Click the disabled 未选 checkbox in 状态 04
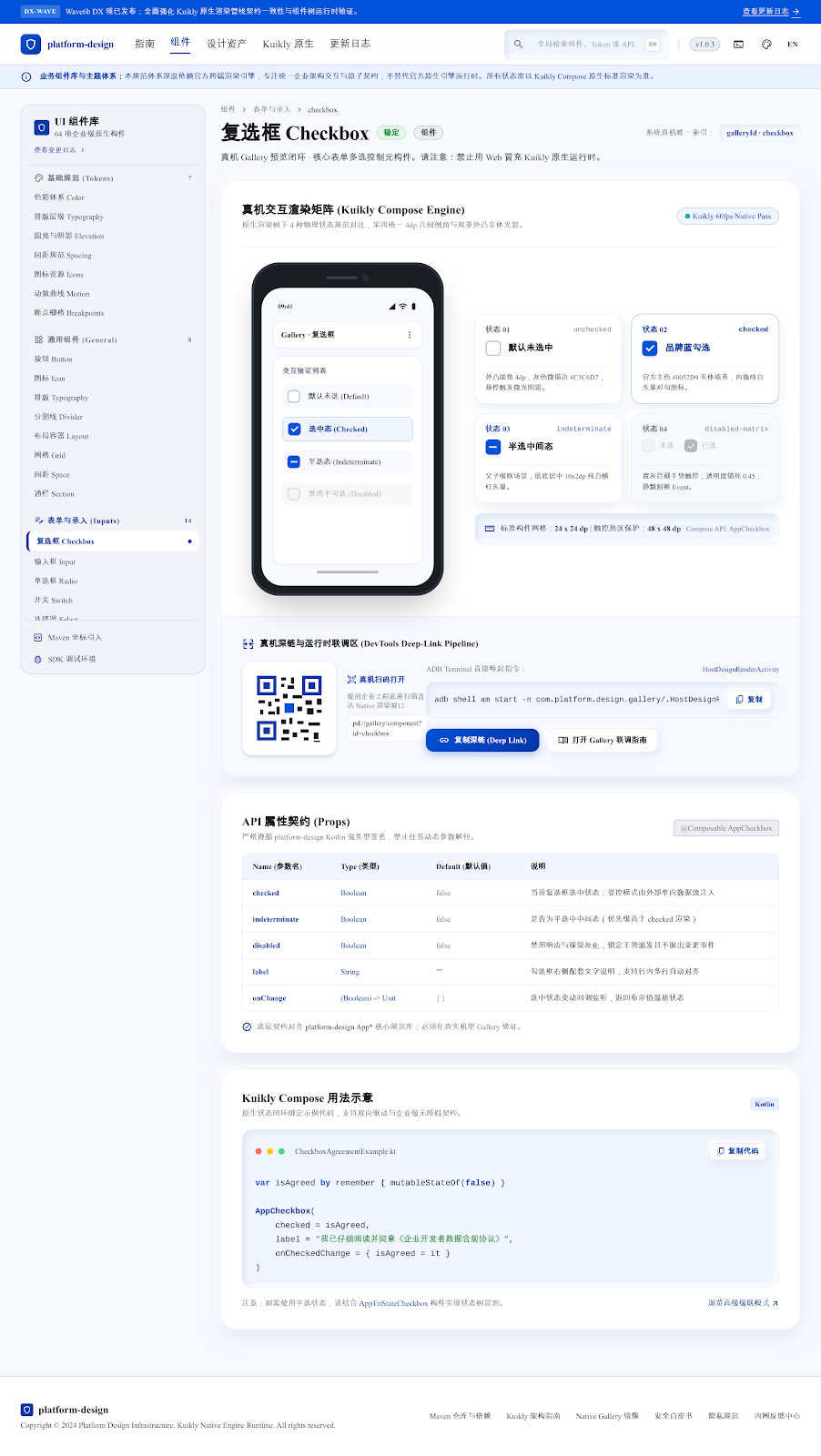Image resolution: width=821 pixels, height=1456 pixels. (648, 446)
